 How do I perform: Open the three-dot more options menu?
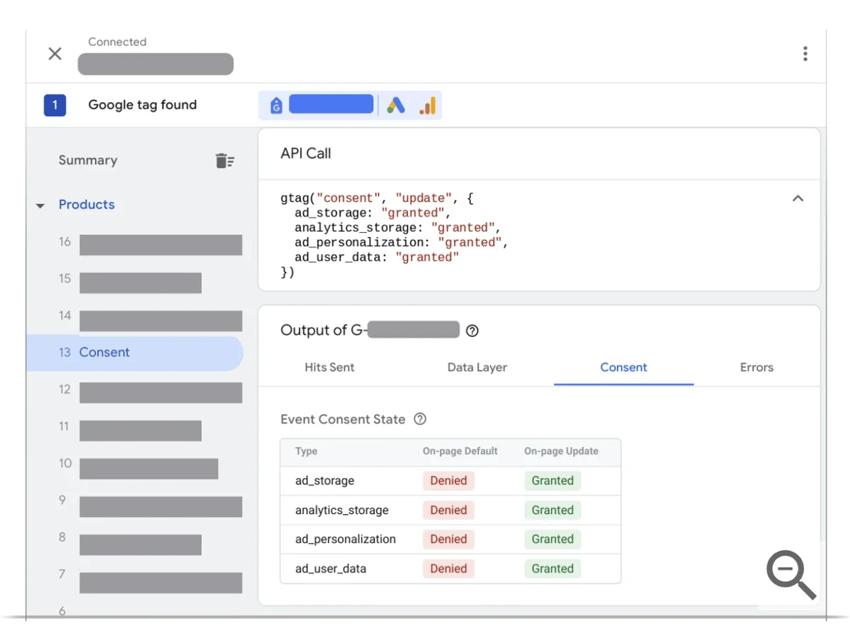point(805,54)
